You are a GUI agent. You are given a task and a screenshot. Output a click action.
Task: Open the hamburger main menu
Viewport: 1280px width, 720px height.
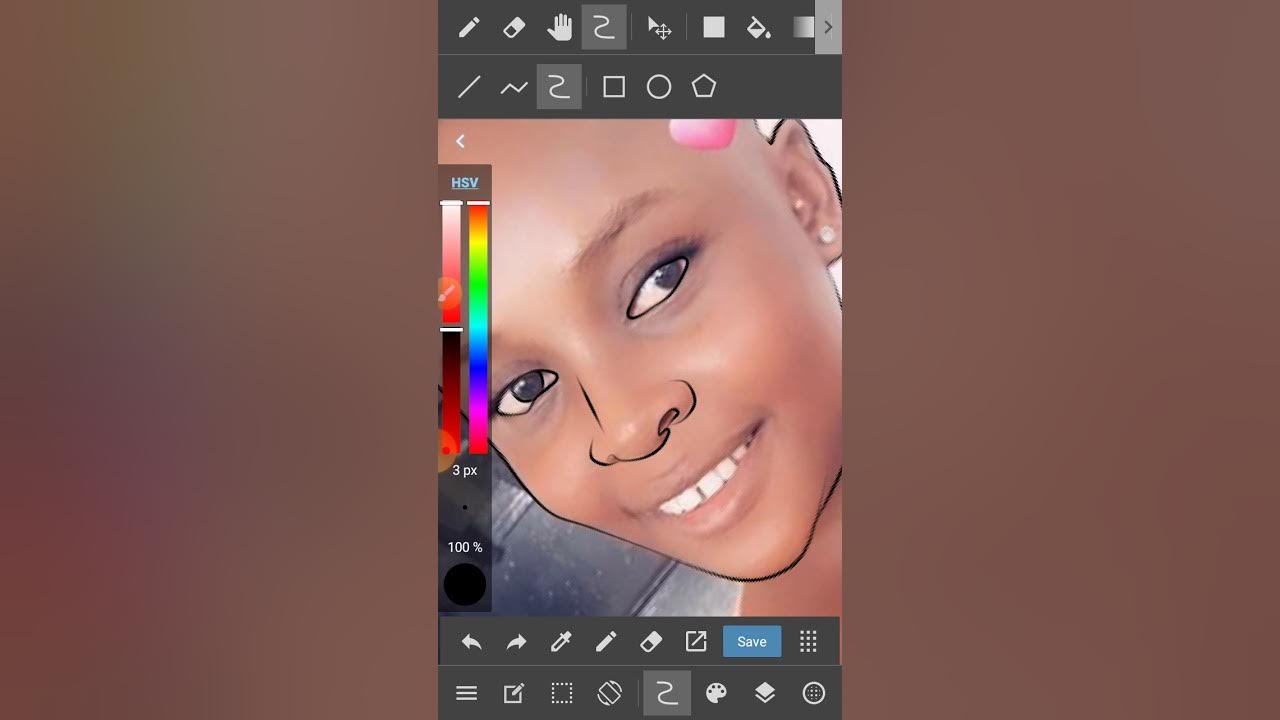coord(466,693)
